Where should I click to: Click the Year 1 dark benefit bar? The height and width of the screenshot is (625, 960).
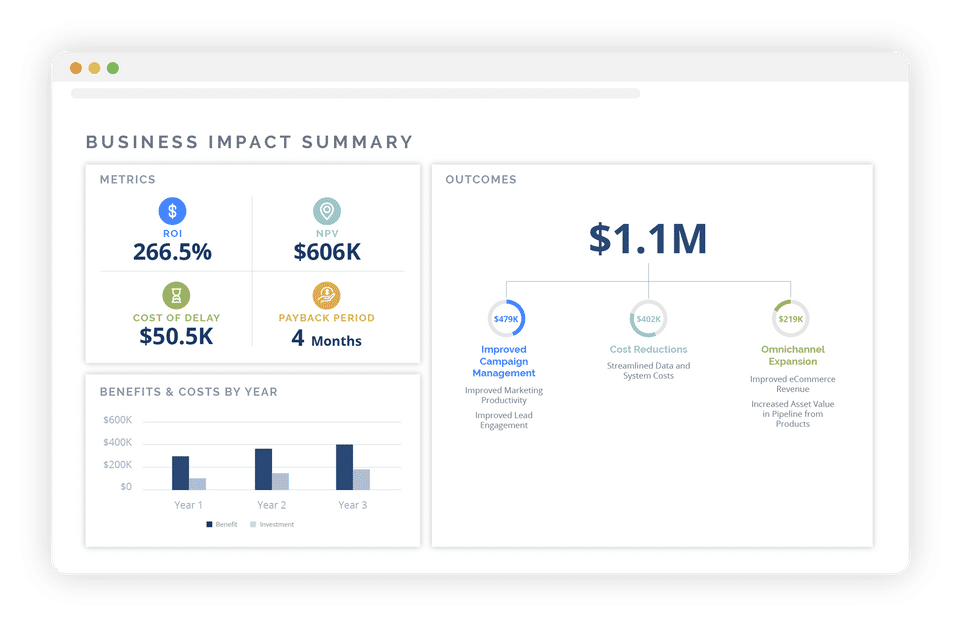[x=181, y=473]
